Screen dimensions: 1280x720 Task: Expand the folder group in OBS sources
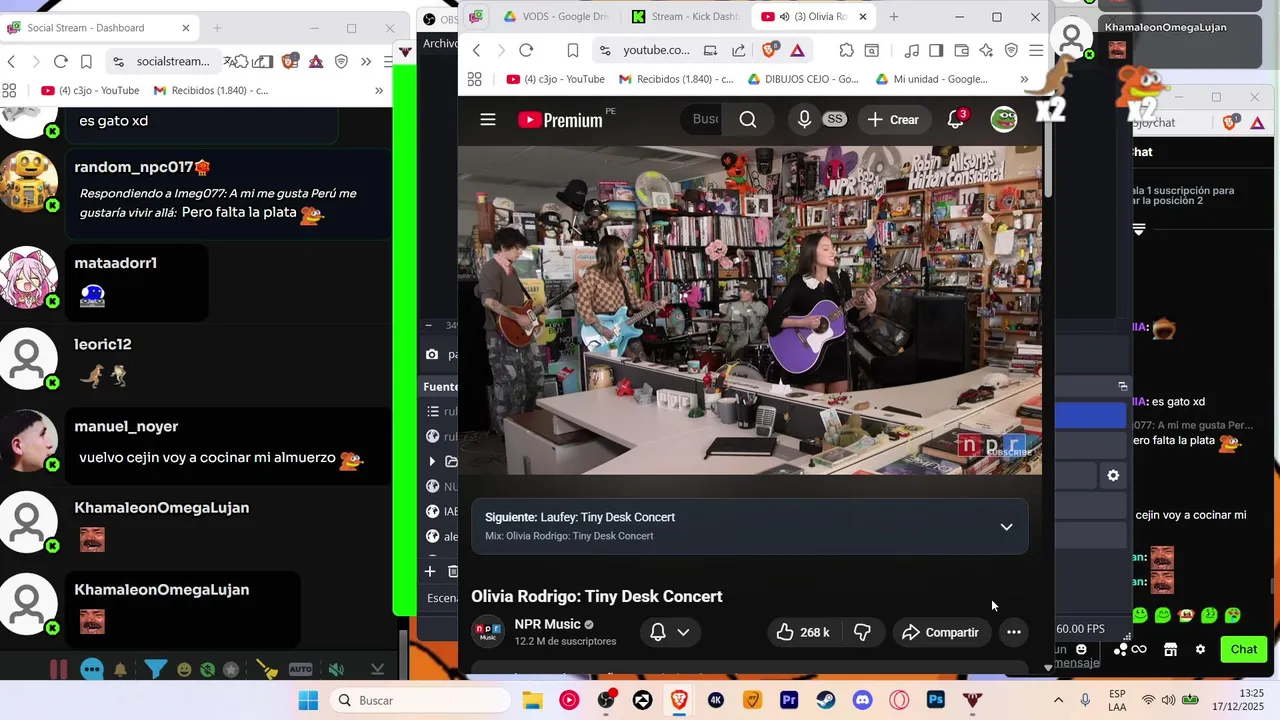pos(432,461)
